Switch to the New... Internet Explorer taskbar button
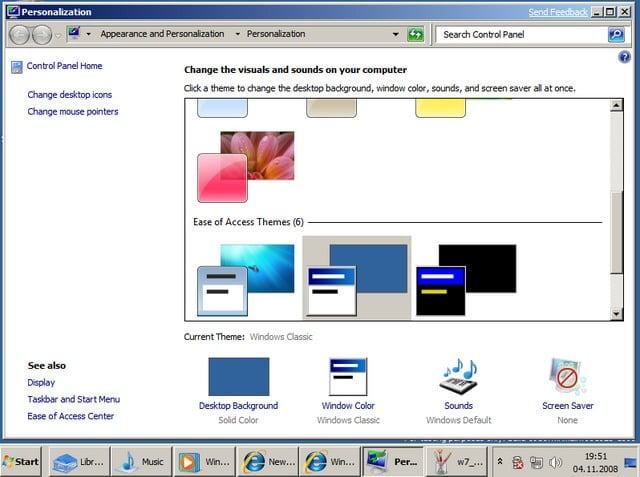The width and height of the screenshot is (640, 477). pyautogui.click(x=267, y=462)
